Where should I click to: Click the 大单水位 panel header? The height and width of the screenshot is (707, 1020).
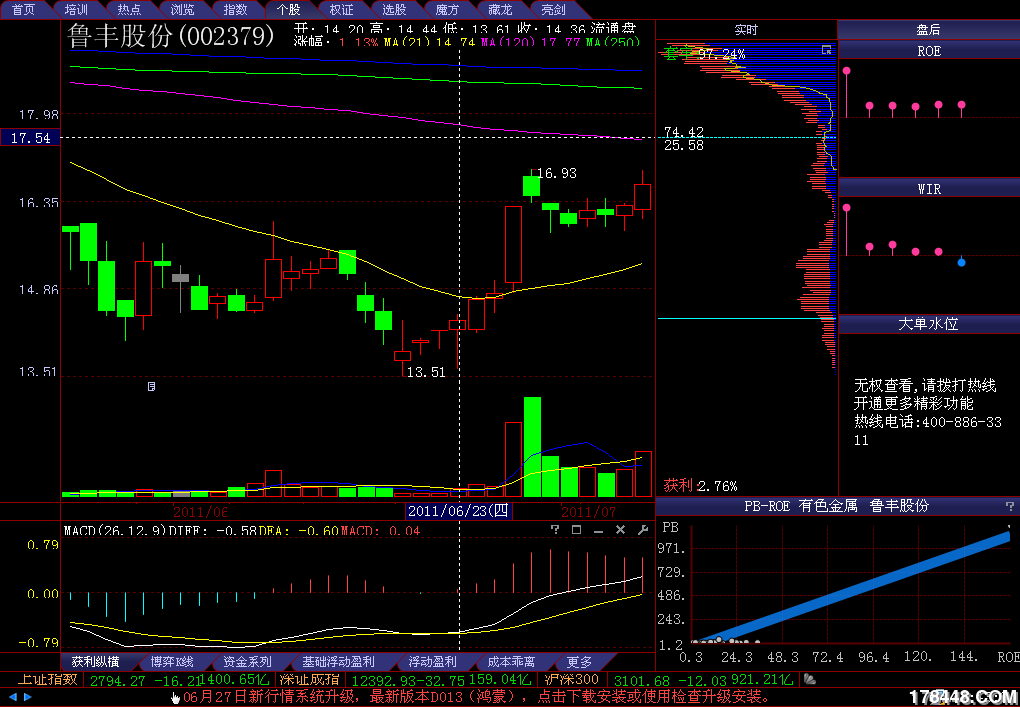(928, 324)
